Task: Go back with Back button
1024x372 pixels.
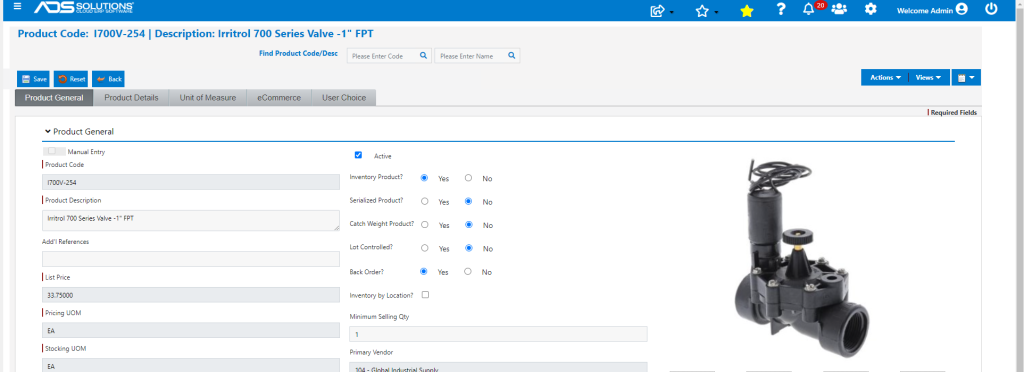Action: pyautogui.click(x=108, y=79)
